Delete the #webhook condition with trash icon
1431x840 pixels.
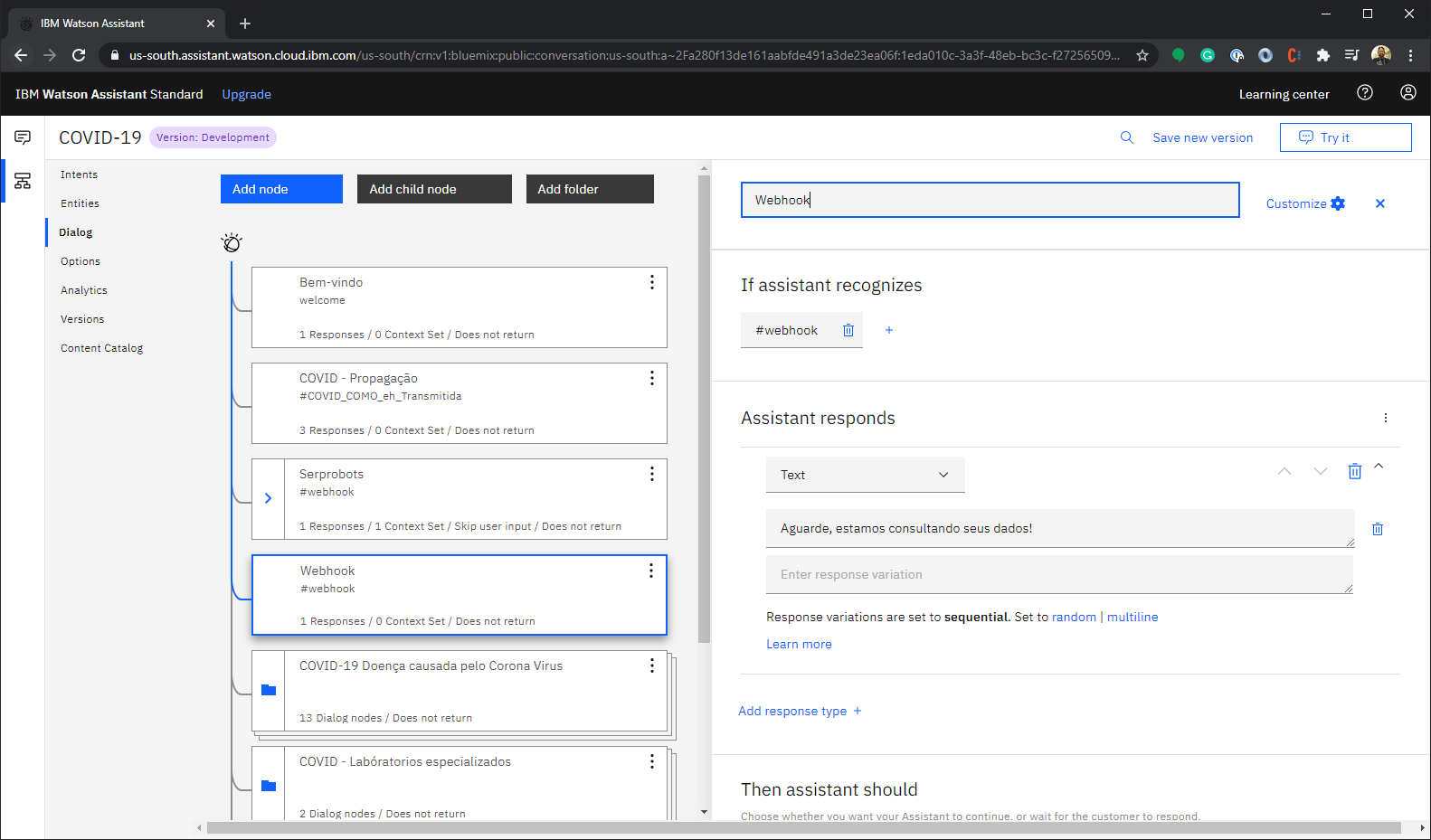coord(848,330)
